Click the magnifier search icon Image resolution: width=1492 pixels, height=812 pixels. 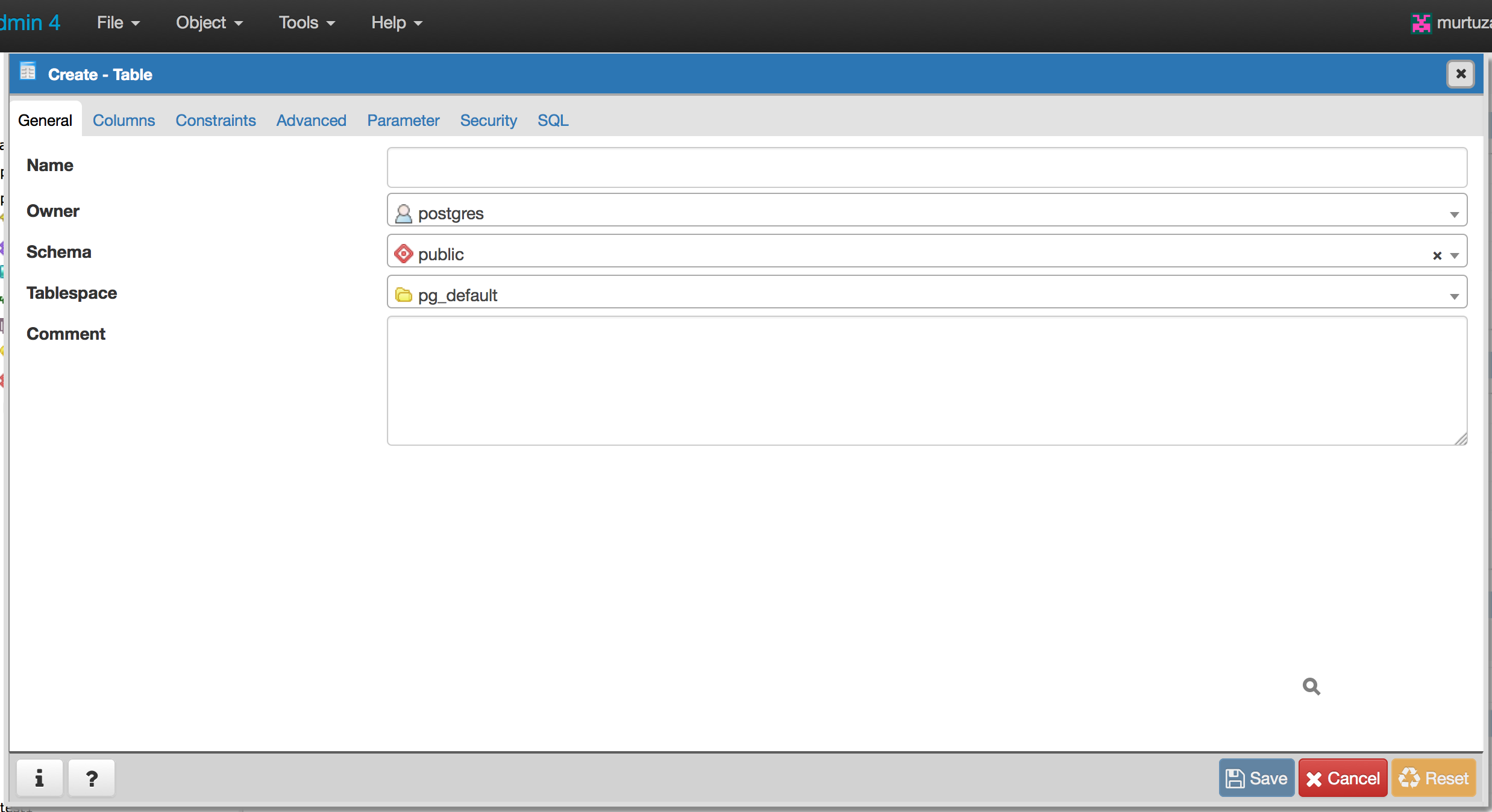click(1311, 686)
